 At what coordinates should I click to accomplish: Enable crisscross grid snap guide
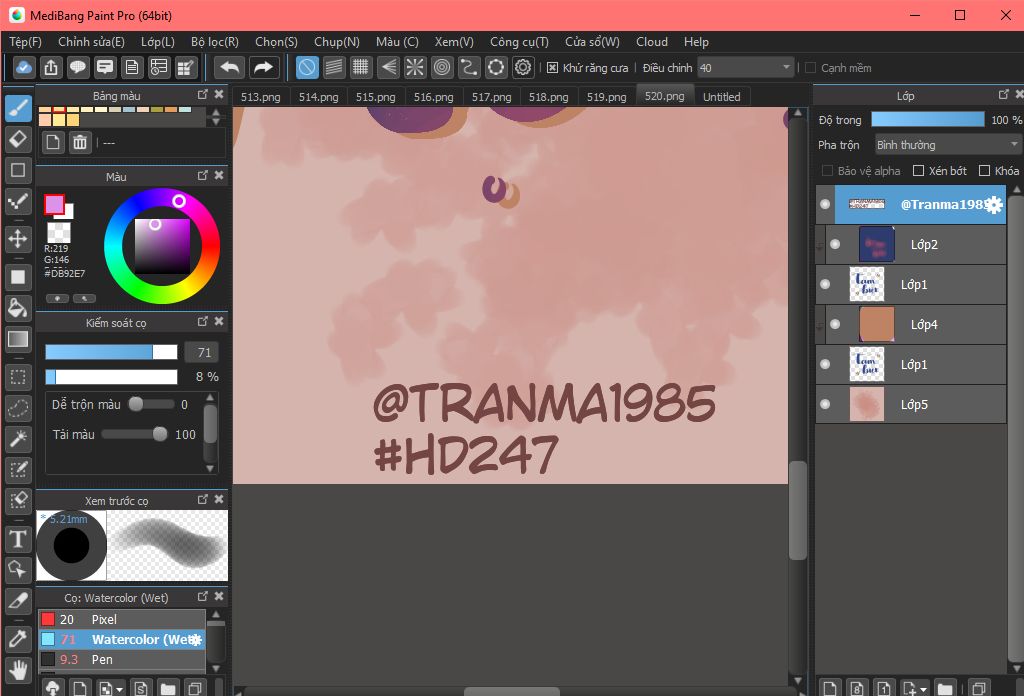[360, 67]
